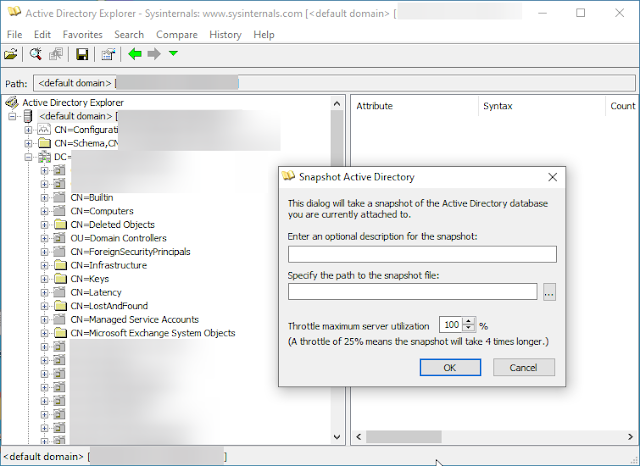640x466 pixels.
Task: Click the DC= domain node icon
Action: coord(44,157)
